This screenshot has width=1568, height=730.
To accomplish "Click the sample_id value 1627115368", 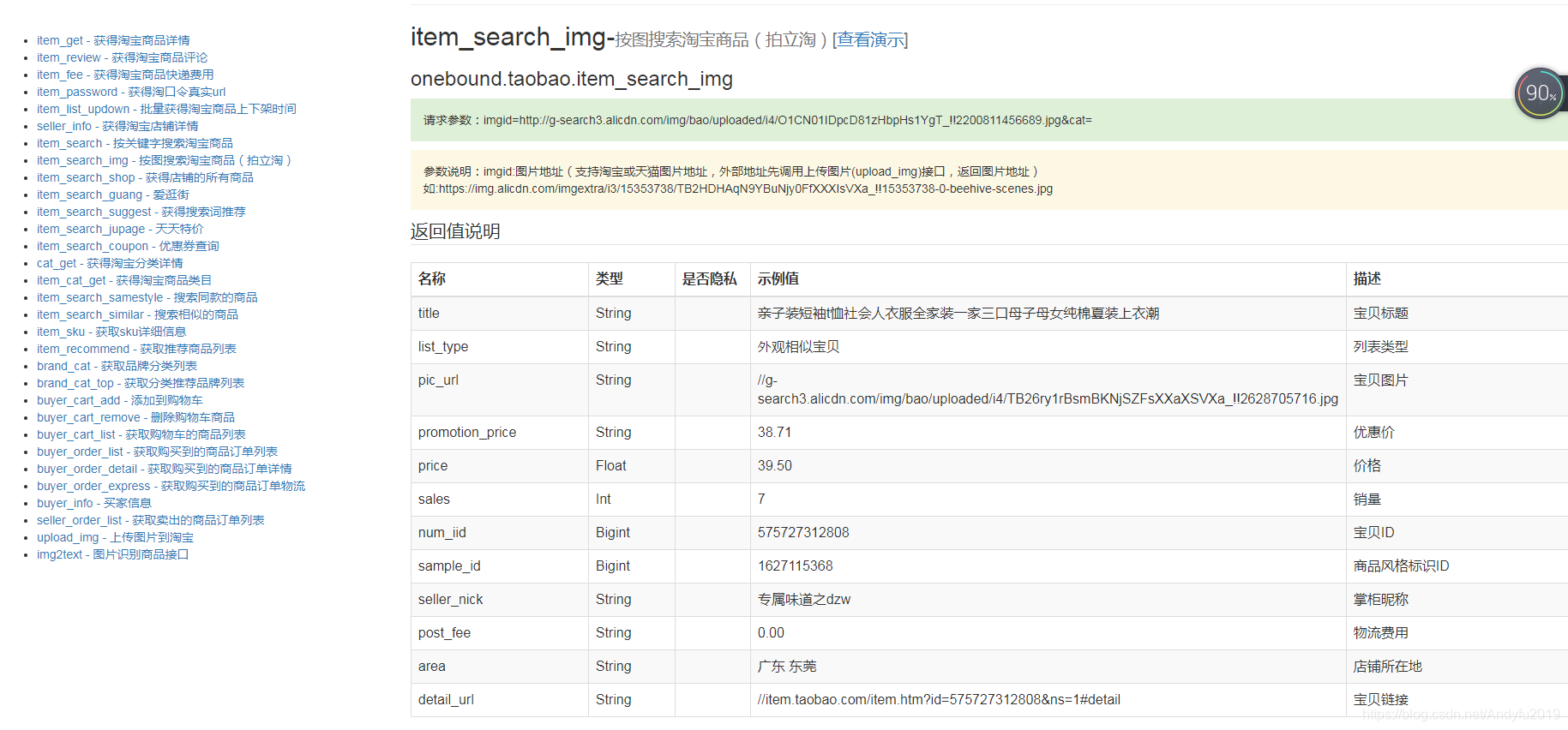I will click(796, 566).
